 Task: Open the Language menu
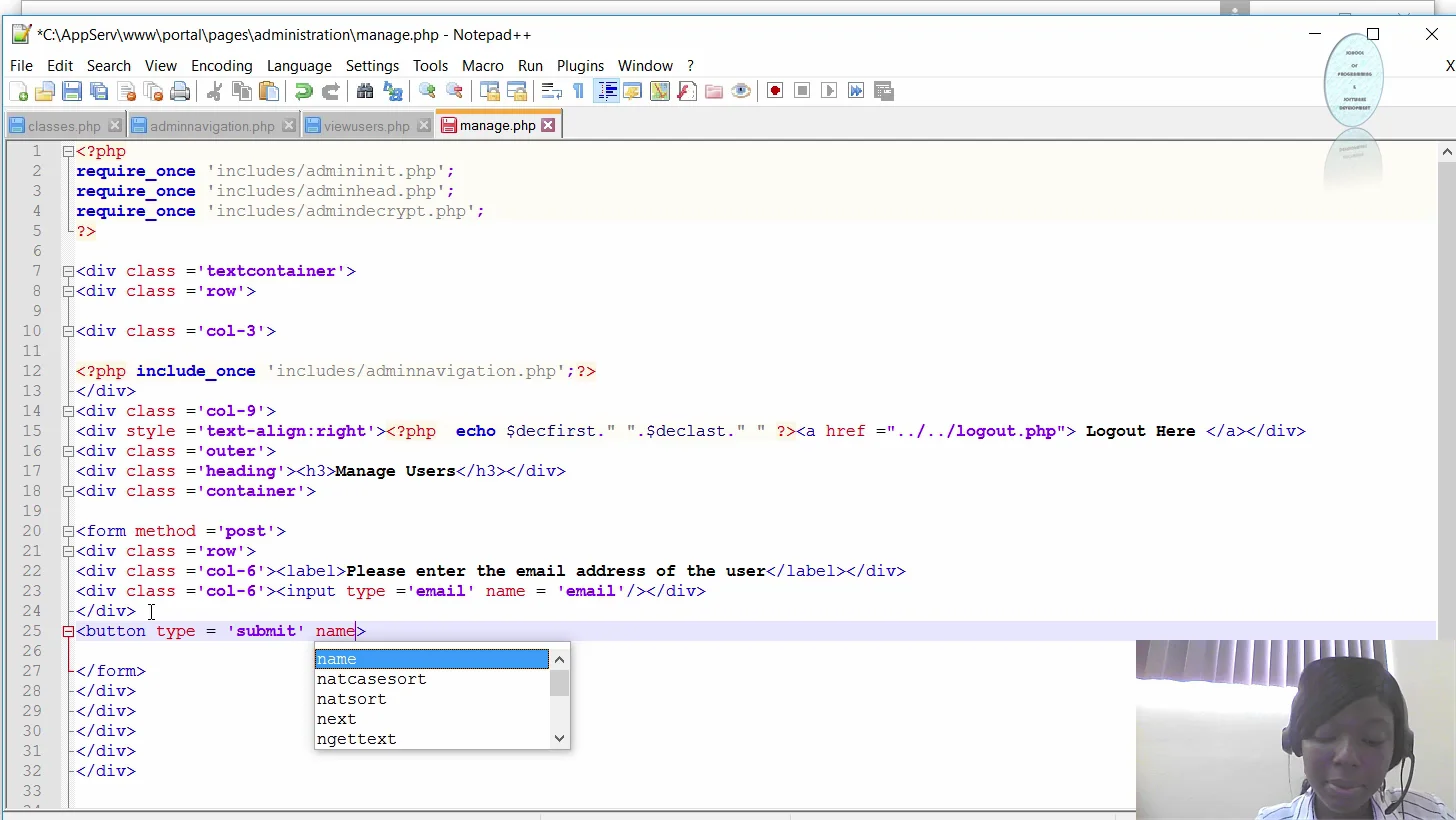point(299,65)
